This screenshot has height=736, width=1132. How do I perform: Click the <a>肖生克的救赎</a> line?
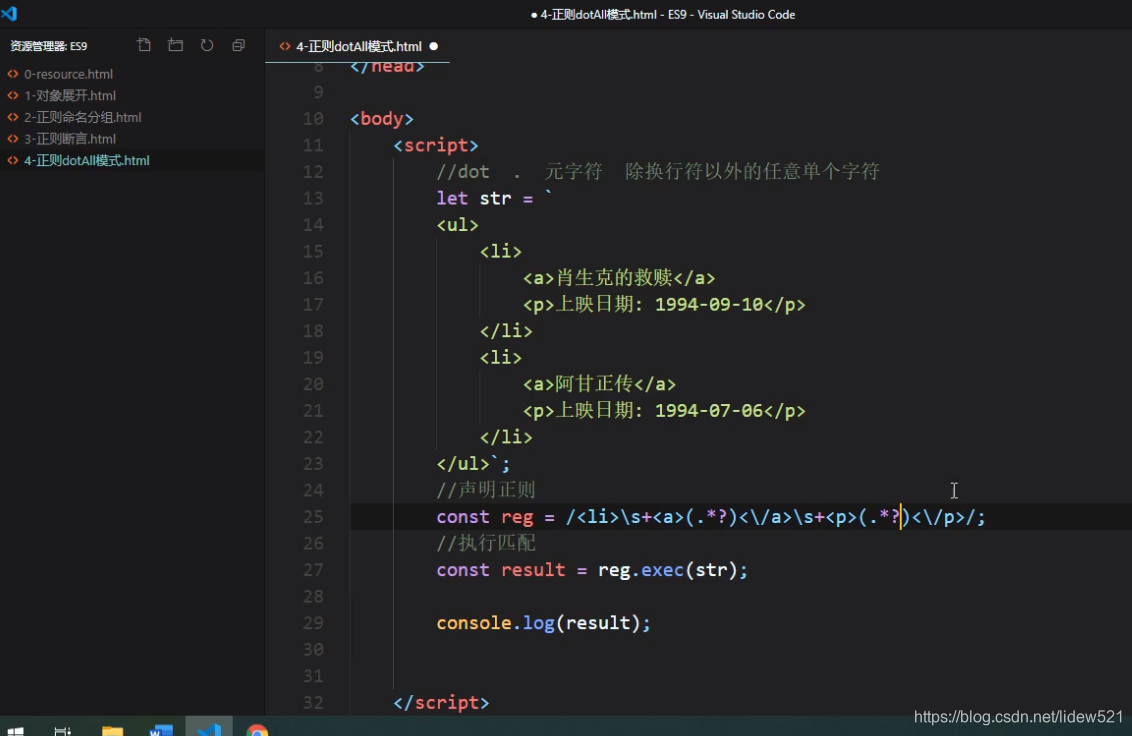619,278
